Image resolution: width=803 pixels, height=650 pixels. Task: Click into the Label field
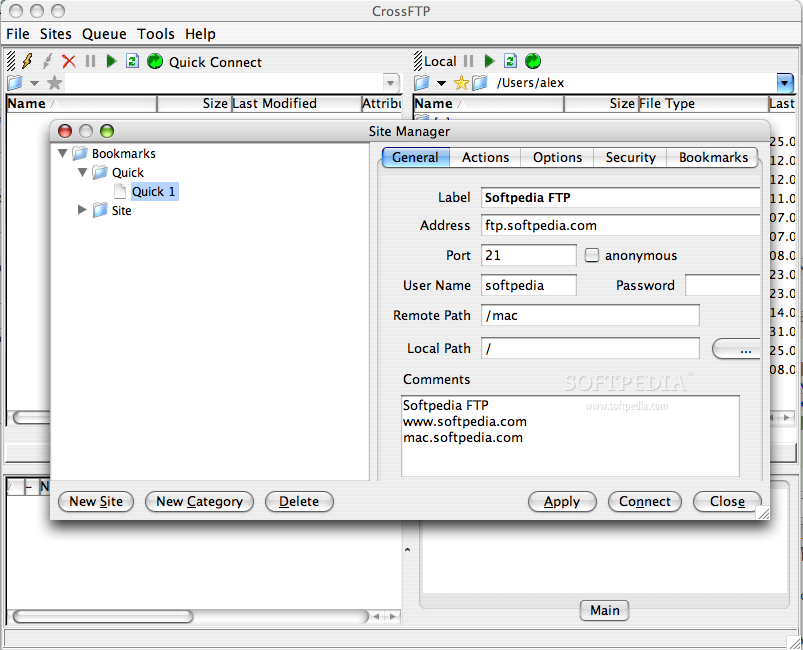point(620,197)
